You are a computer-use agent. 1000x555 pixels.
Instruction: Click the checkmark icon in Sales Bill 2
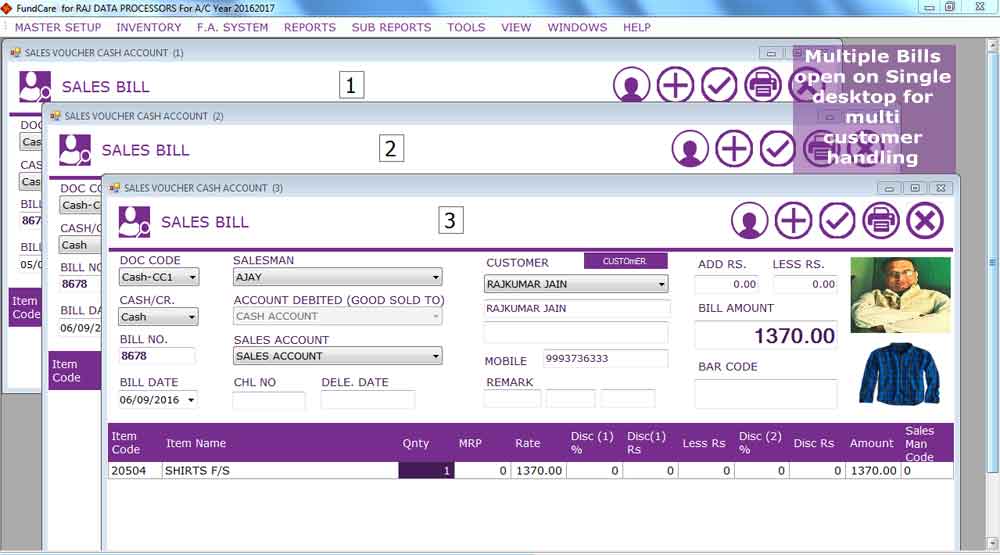[x=777, y=149]
